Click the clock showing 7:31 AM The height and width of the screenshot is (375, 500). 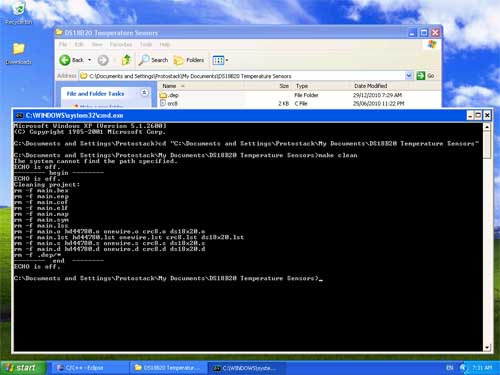point(482,368)
